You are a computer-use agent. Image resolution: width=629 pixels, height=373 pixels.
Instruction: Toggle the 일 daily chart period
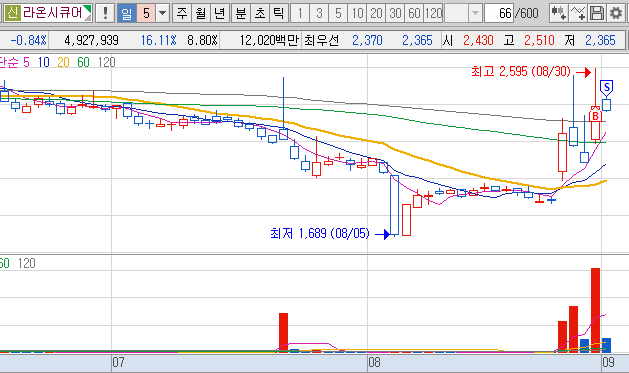[x=127, y=13]
